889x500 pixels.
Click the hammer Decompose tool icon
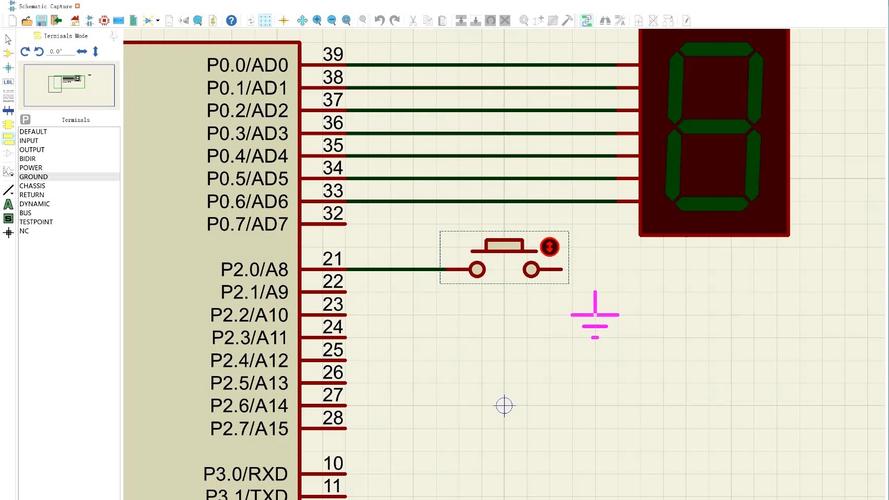[568, 21]
